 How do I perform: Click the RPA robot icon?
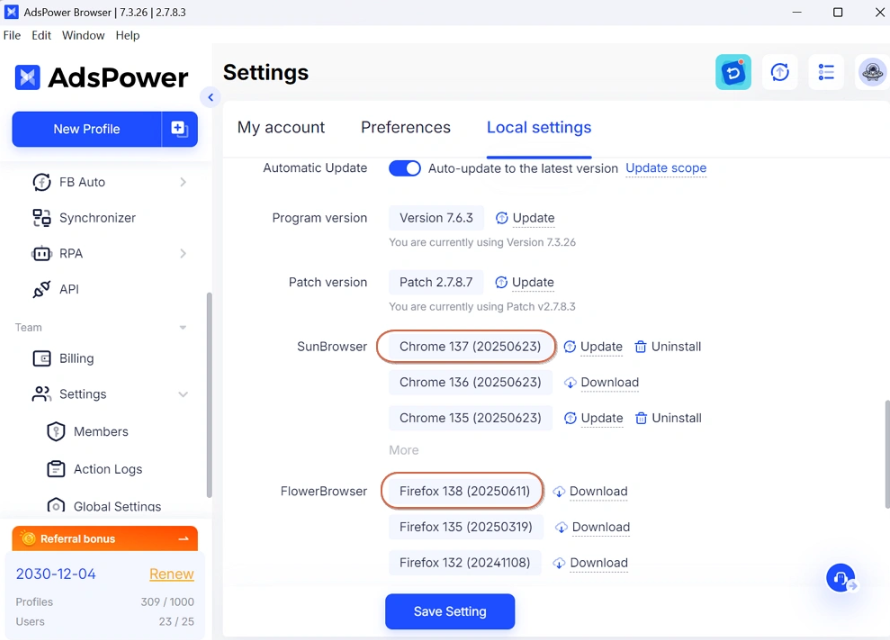pyautogui.click(x=41, y=254)
